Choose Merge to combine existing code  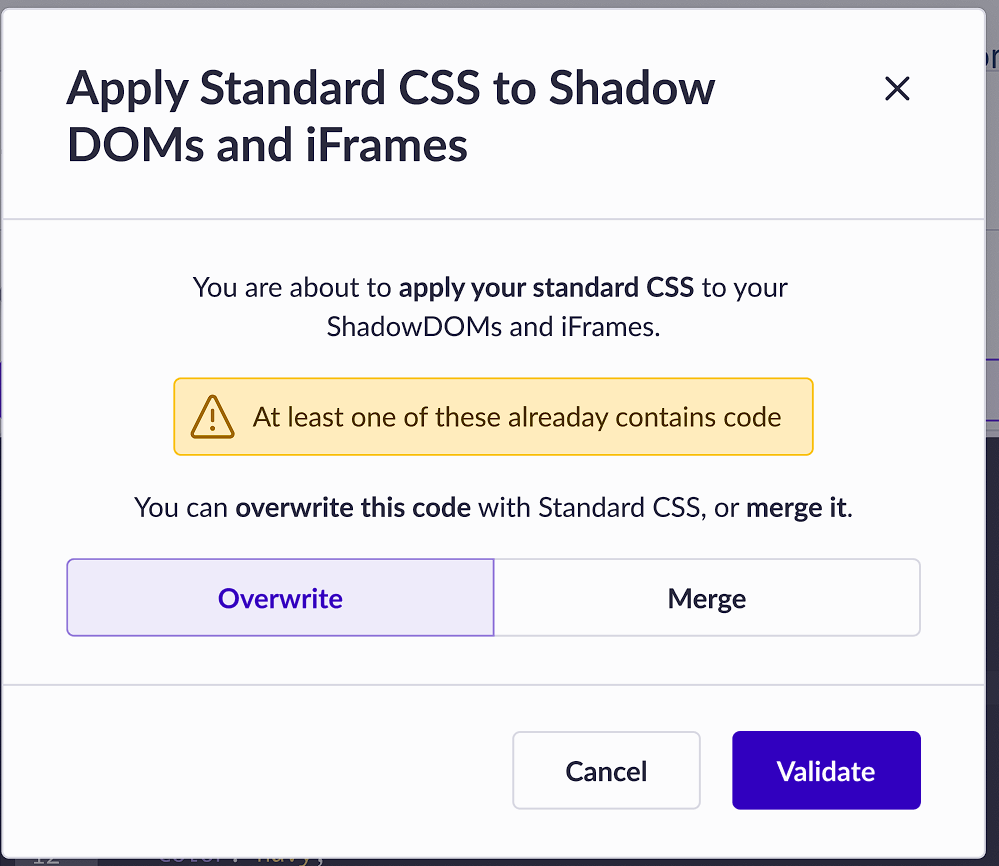pos(707,598)
